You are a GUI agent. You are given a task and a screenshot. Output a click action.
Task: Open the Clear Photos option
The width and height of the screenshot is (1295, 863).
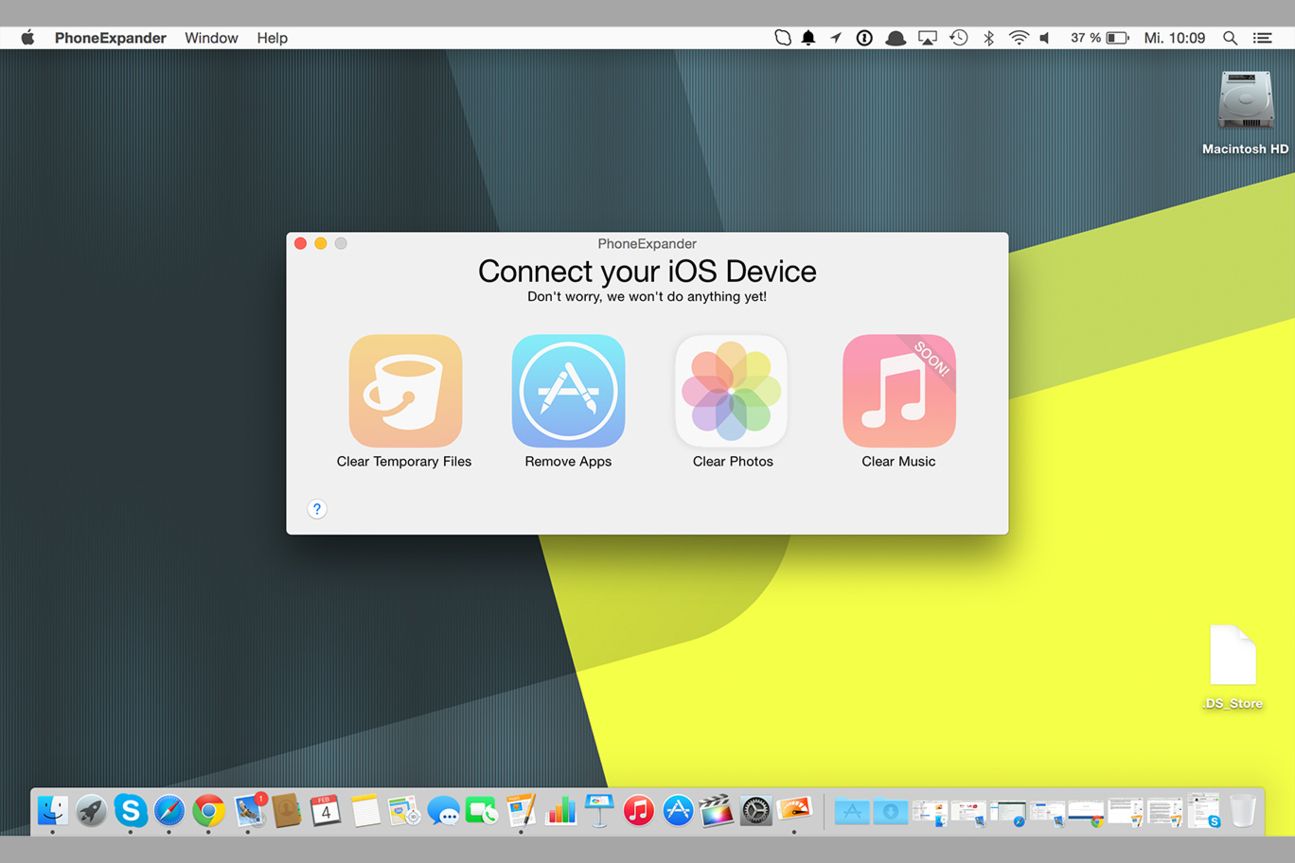coord(731,391)
